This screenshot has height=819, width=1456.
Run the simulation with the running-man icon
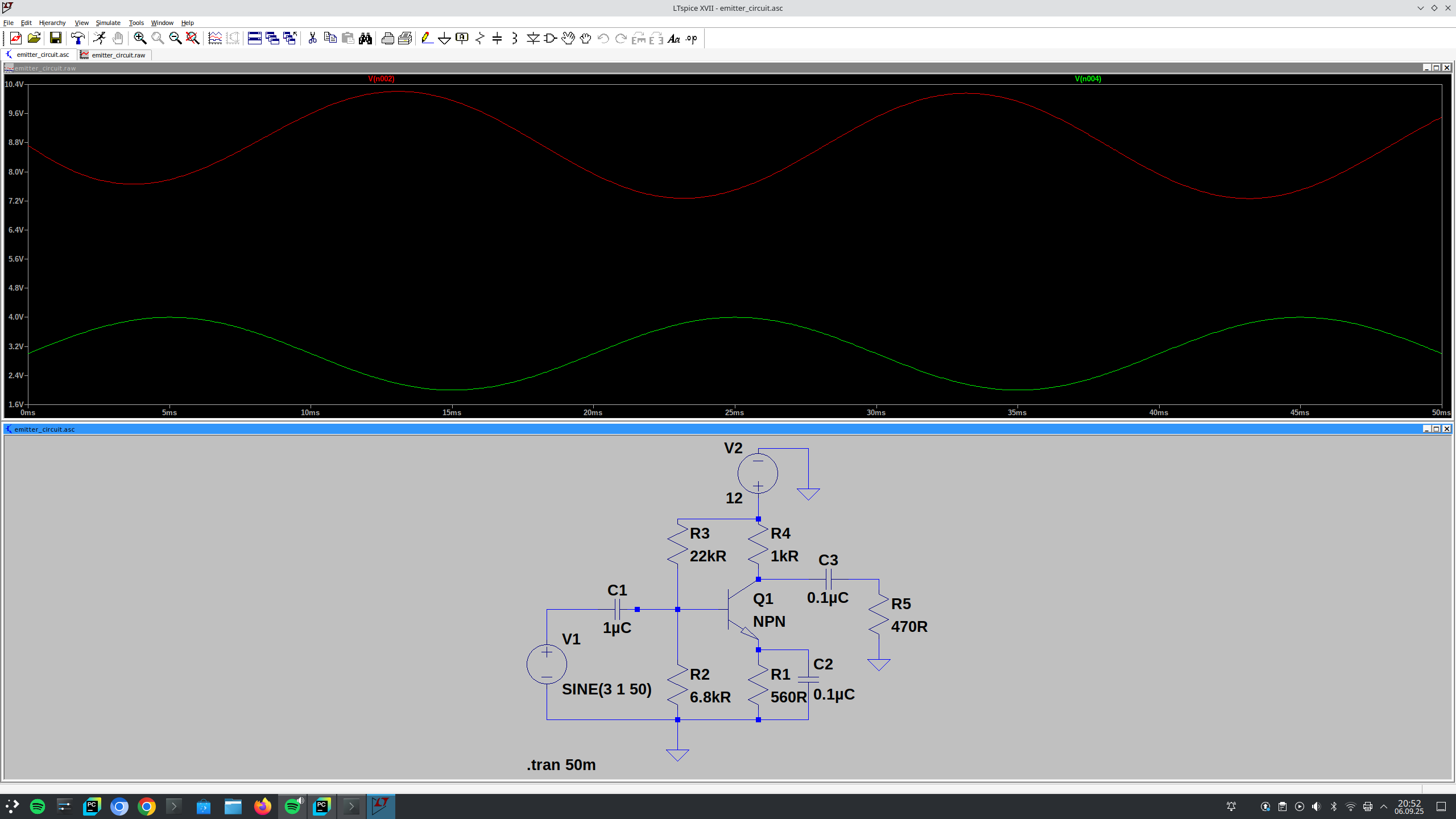99,38
